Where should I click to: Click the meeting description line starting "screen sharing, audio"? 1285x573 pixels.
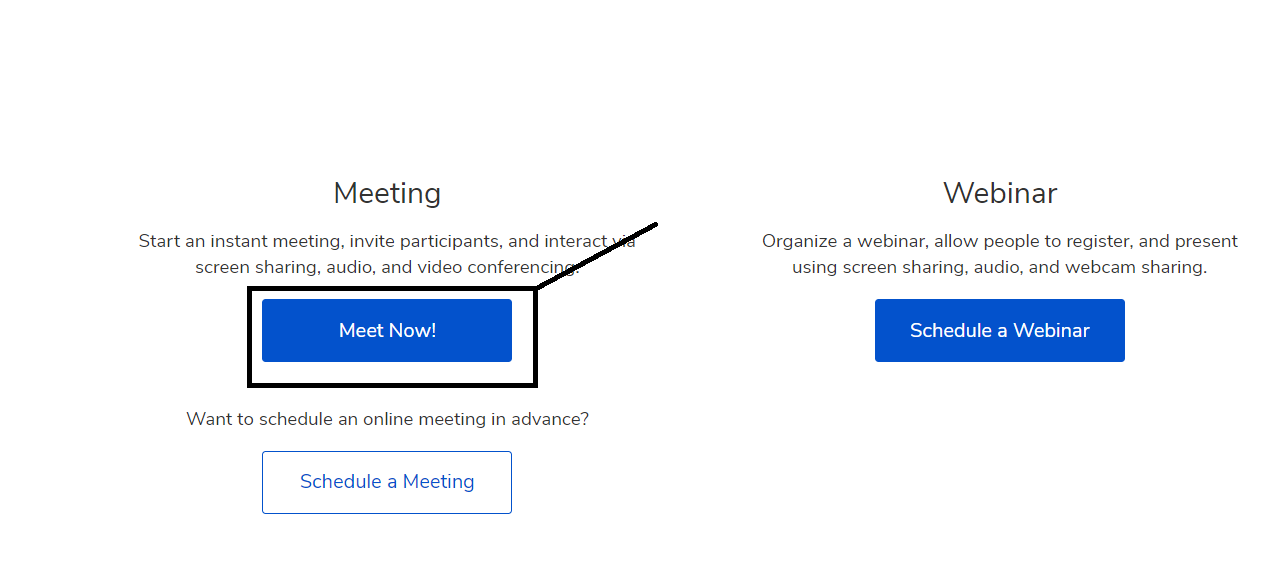click(385, 267)
